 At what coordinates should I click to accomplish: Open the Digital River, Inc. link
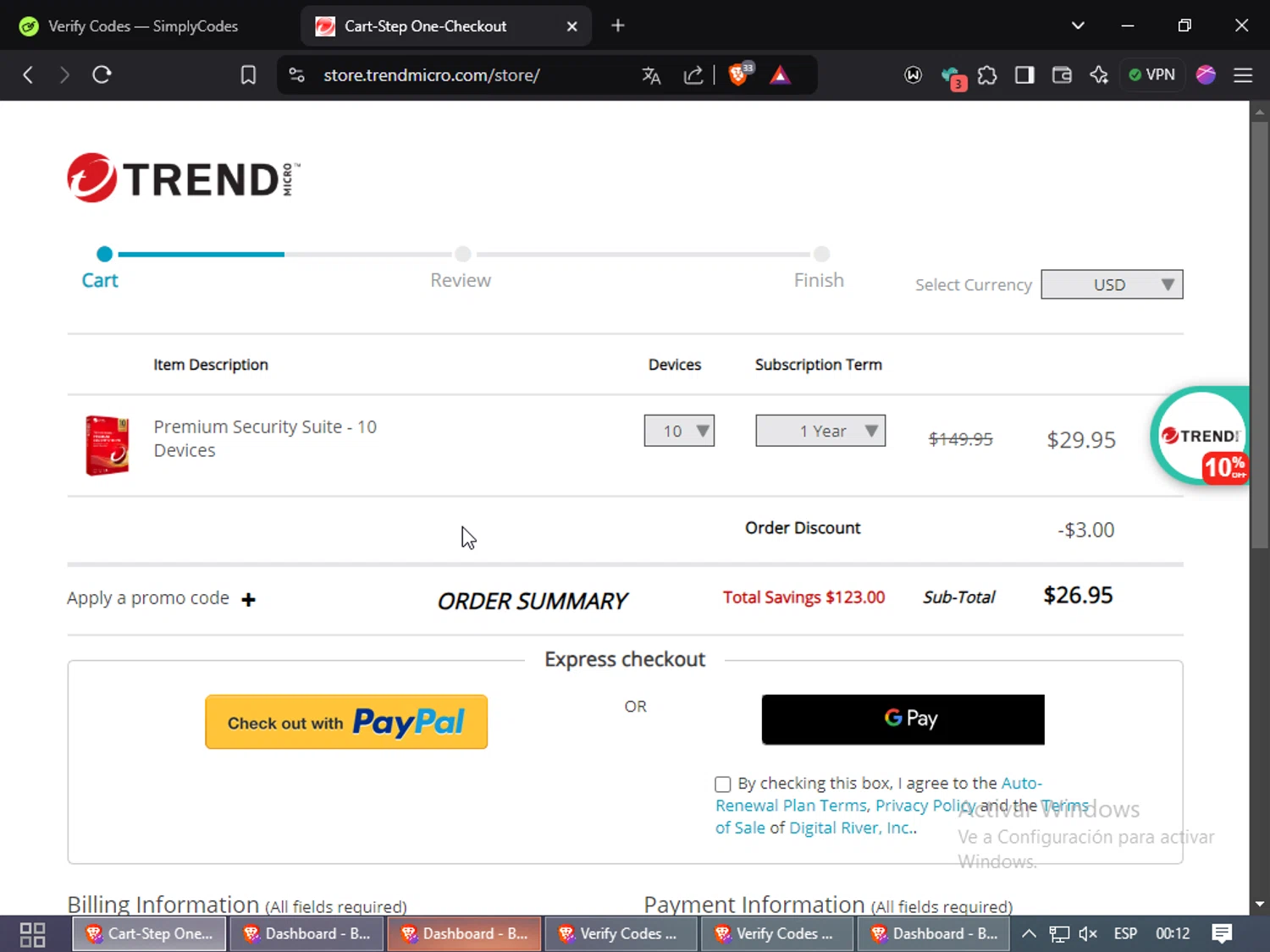pyautogui.click(x=852, y=828)
